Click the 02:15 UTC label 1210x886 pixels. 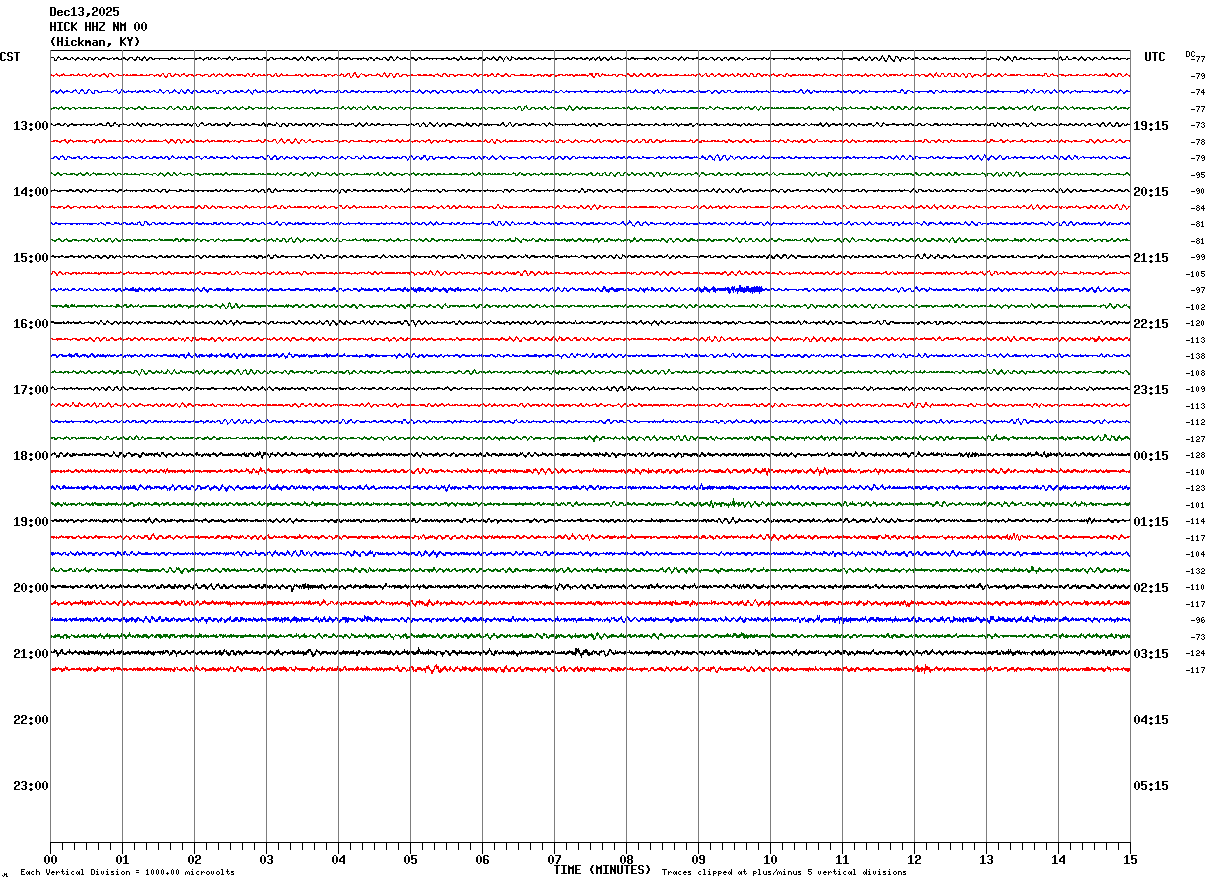(x=1150, y=588)
